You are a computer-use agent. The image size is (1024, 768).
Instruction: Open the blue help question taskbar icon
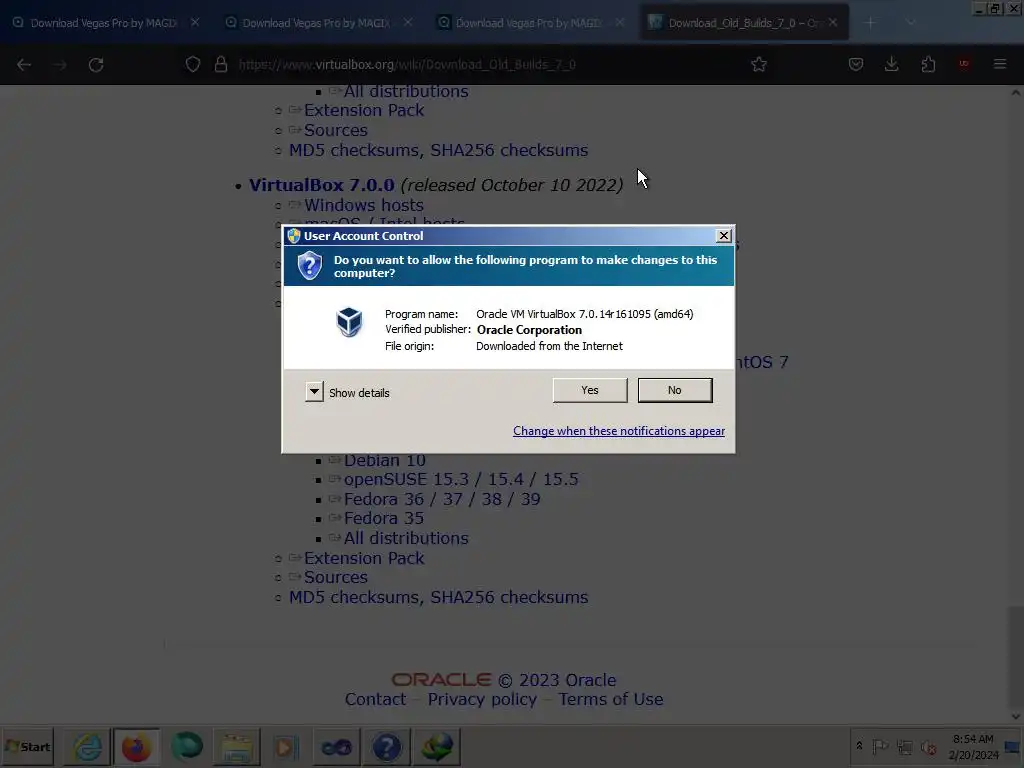387,746
